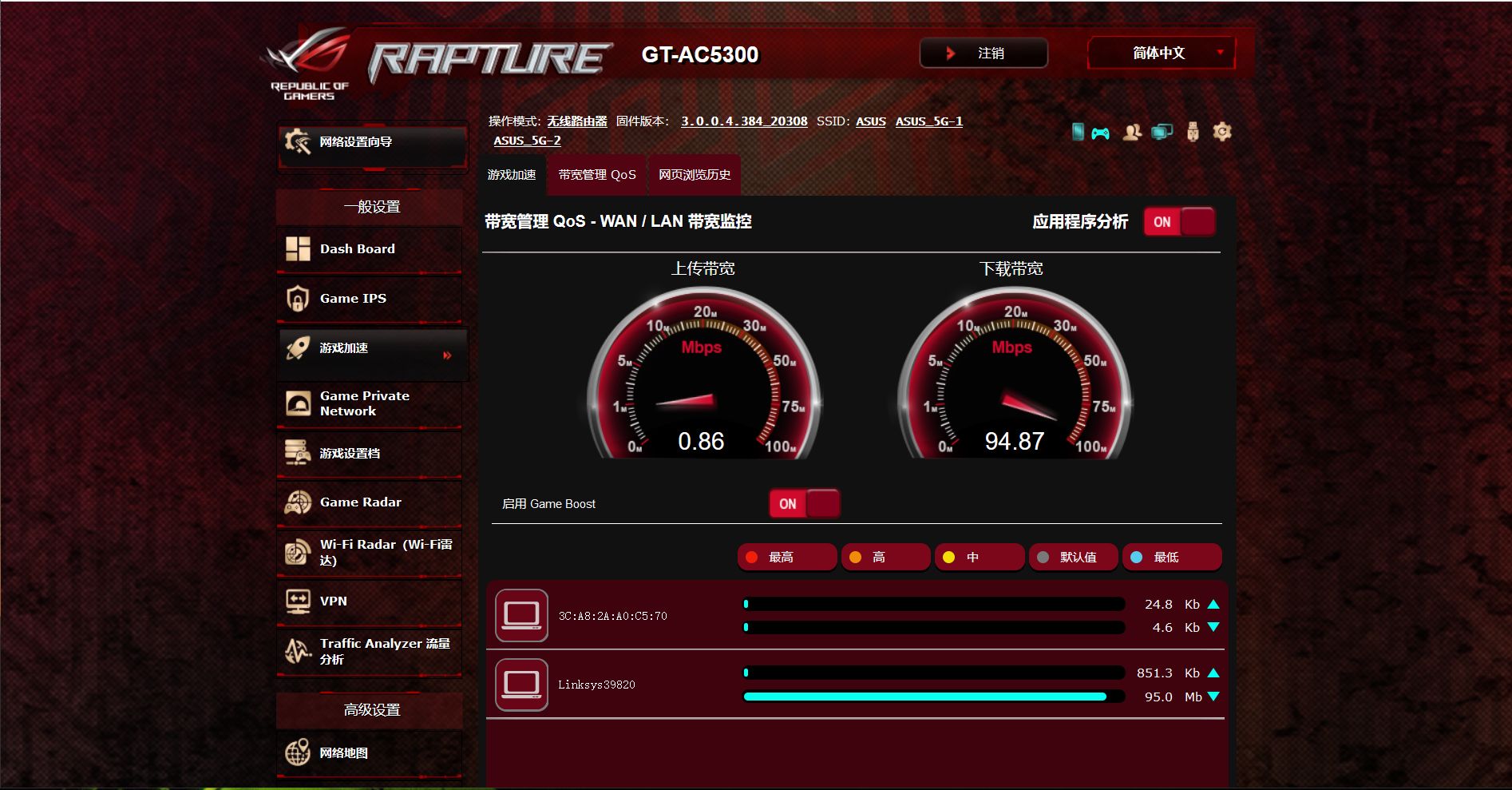Click the Dash Board grid icon

(x=298, y=249)
